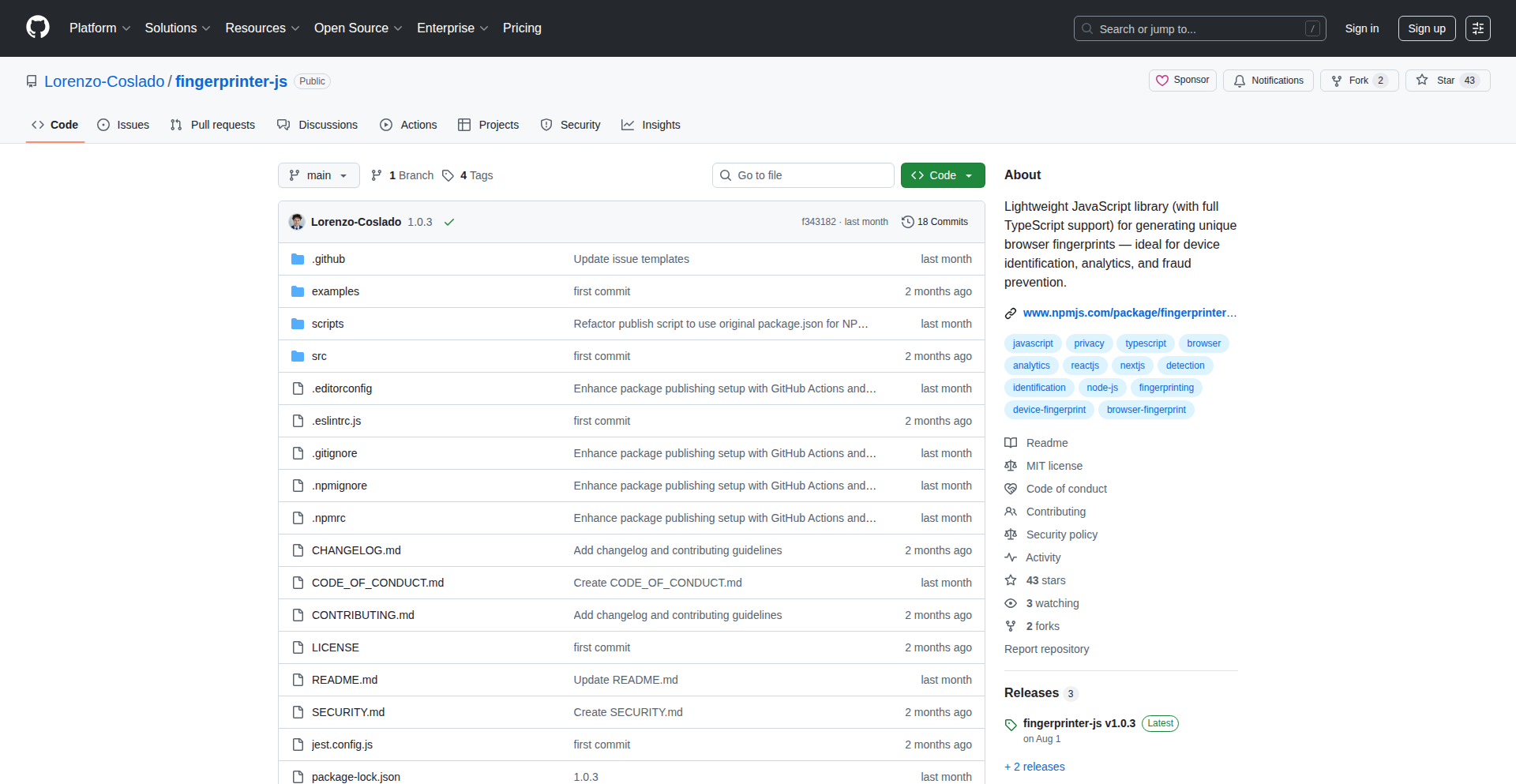Expand the Platform menu
Screen dimensions: 1516x784
99,28
